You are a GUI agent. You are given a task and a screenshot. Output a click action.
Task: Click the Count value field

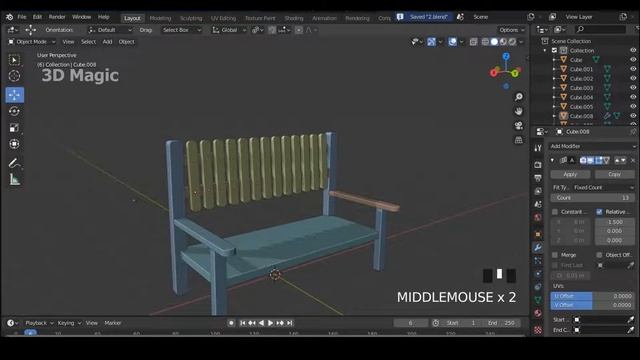tap(593, 198)
